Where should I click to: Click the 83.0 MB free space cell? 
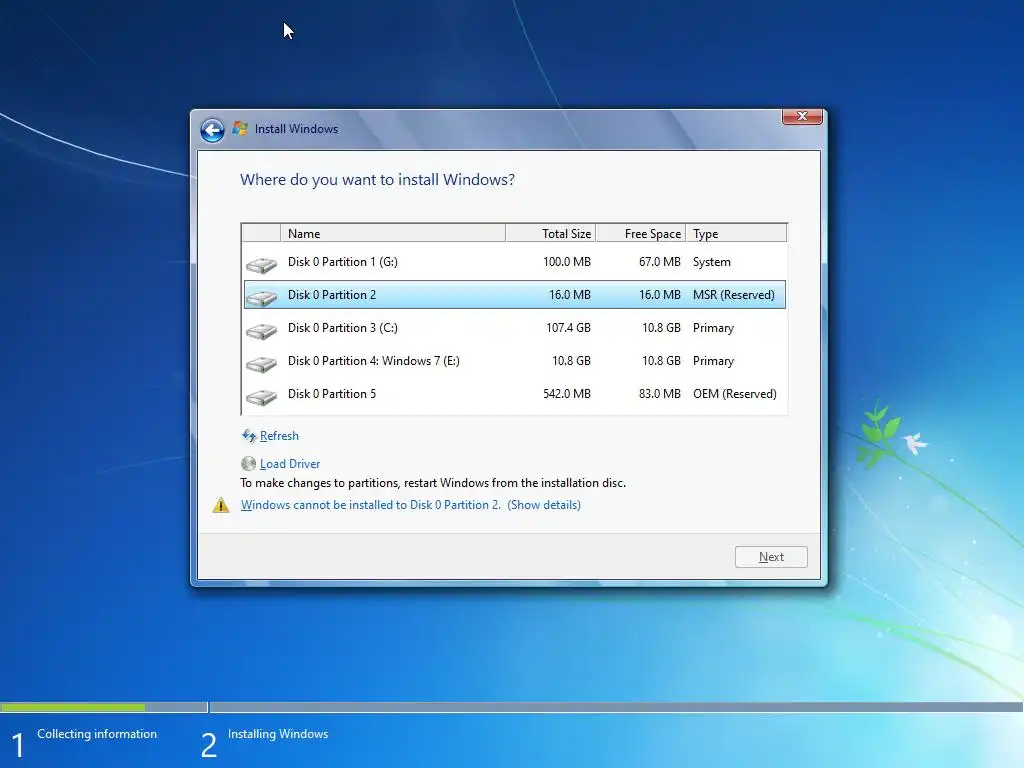660,394
